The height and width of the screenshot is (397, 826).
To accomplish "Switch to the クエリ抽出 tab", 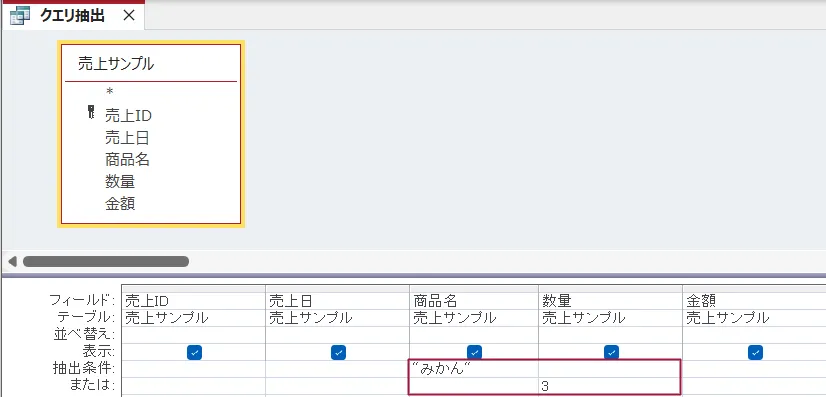I will 72,16.
